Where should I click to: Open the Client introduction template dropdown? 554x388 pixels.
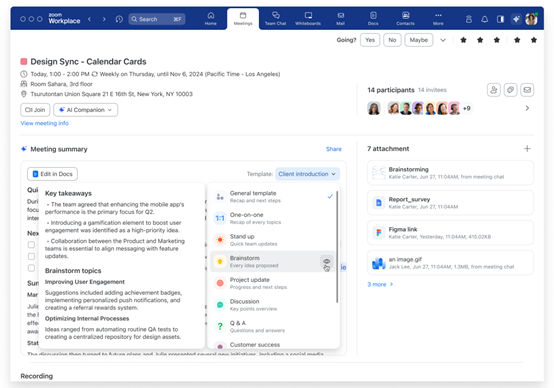[x=307, y=174]
